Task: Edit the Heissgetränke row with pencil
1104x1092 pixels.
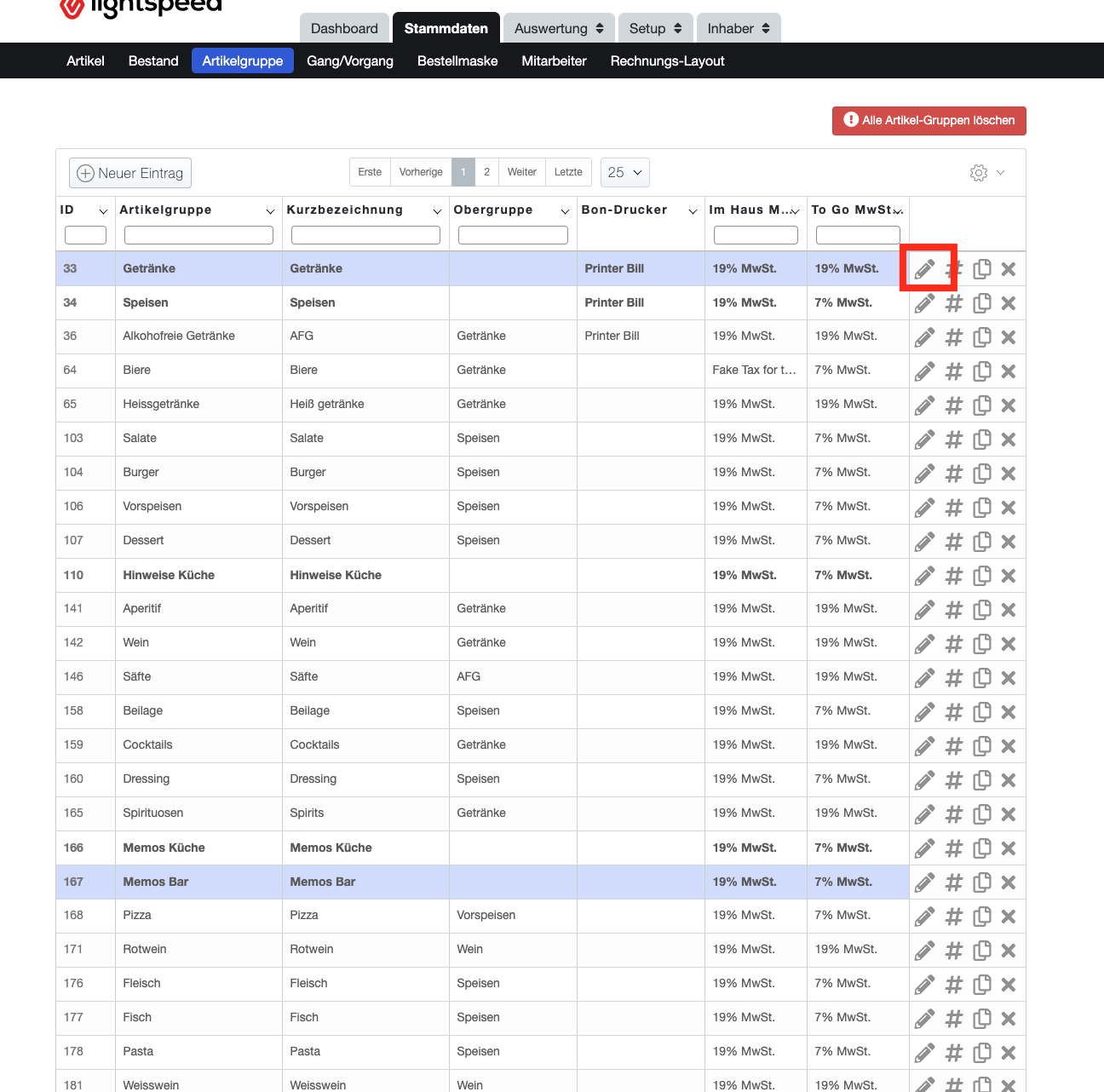Action: [925, 405]
